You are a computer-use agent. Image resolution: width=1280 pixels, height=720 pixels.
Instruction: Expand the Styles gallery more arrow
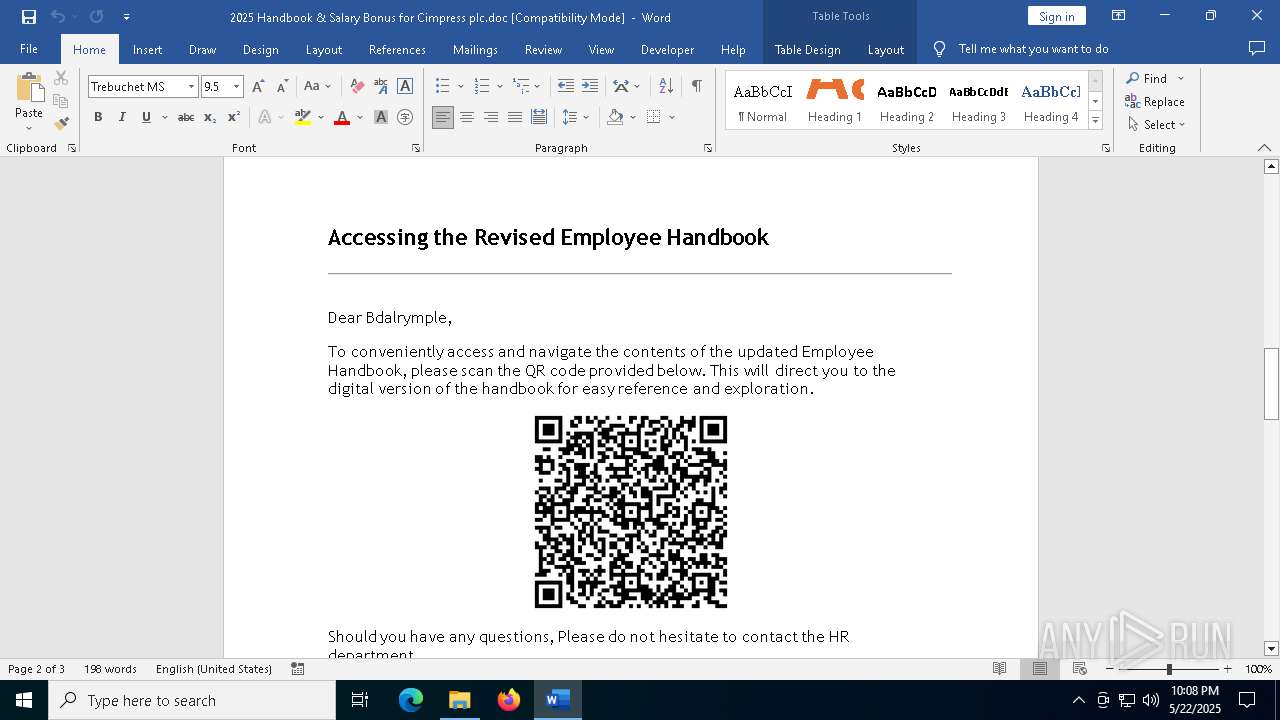[x=1095, y=121]
